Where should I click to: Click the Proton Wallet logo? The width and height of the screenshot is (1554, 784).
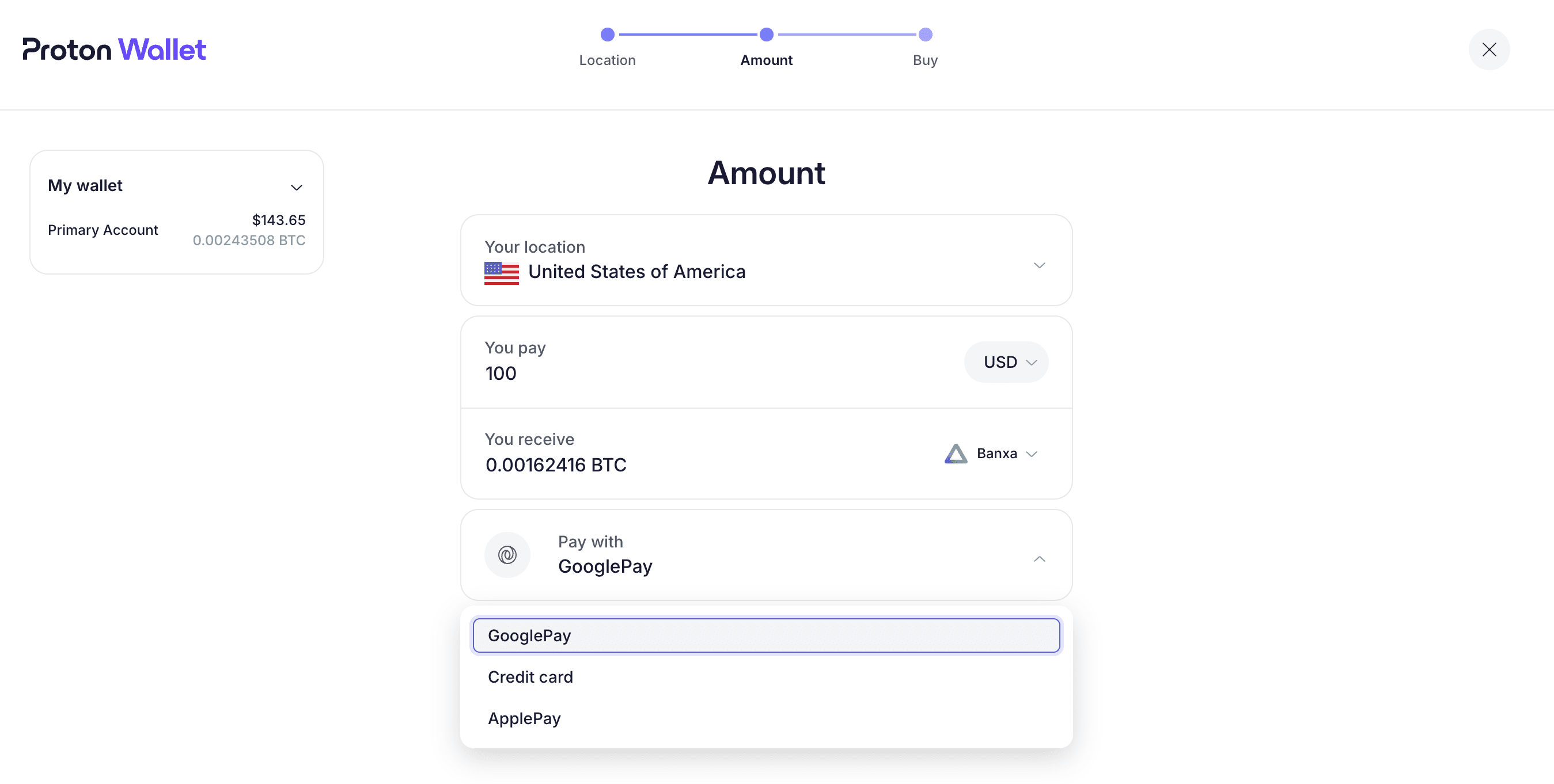click(x=114, y=50)
